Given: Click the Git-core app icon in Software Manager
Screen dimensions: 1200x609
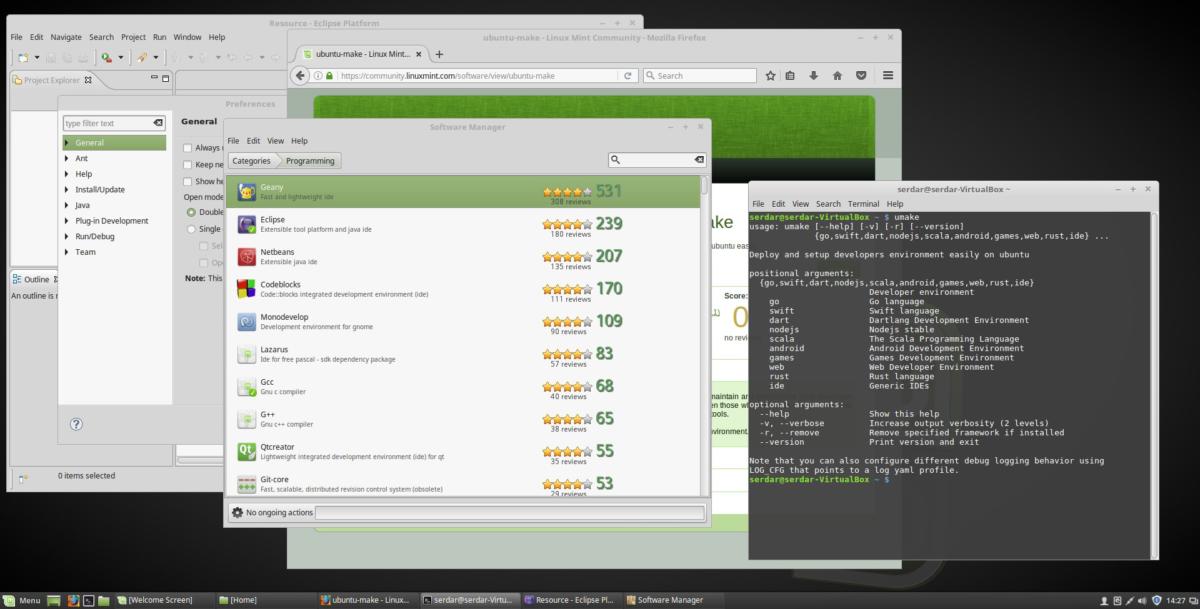Looking at the screenshot, I should click(x=247, y=484).
